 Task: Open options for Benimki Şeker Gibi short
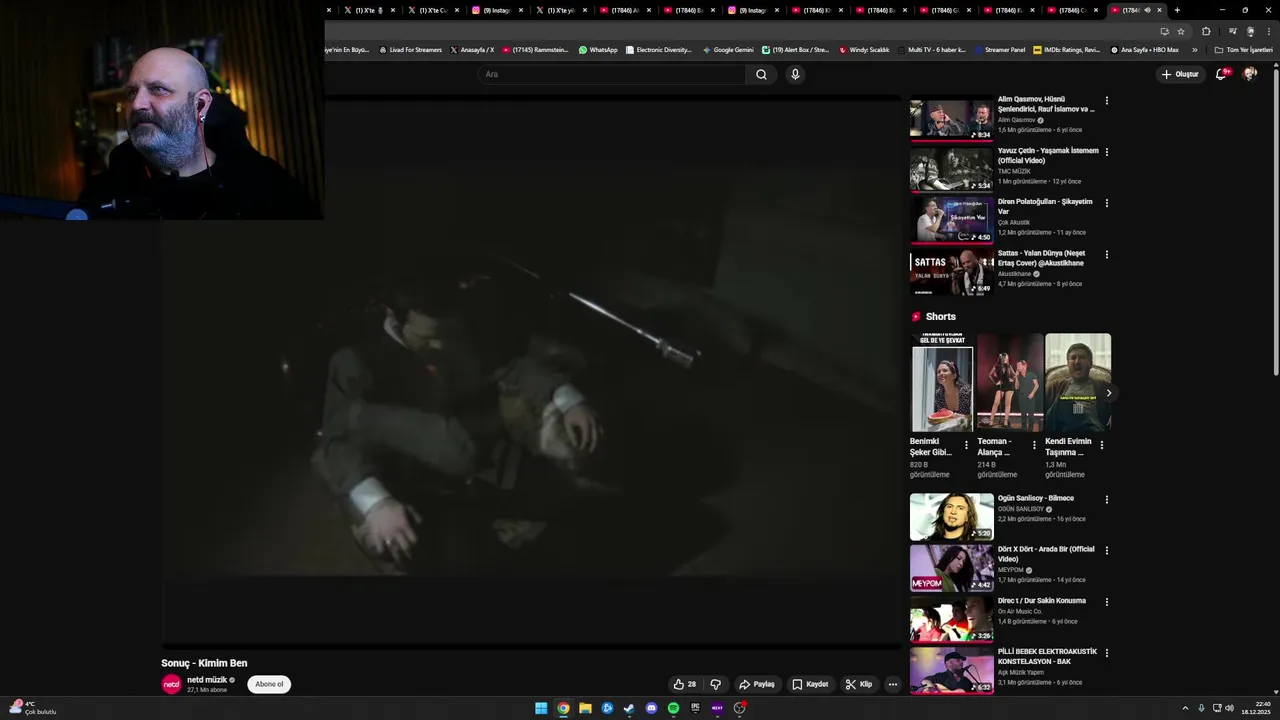(966, 445)
